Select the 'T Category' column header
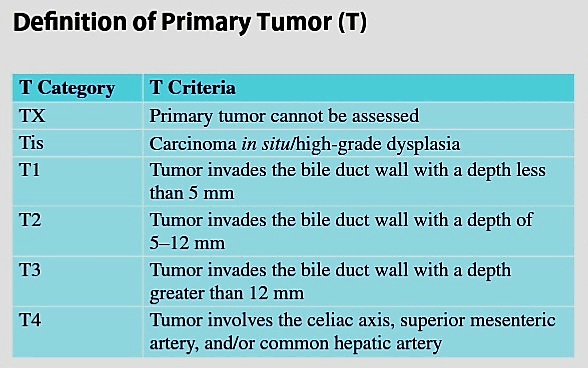This screenshot has height=368, width=588. pyautogui.click(x=78, y=88)
